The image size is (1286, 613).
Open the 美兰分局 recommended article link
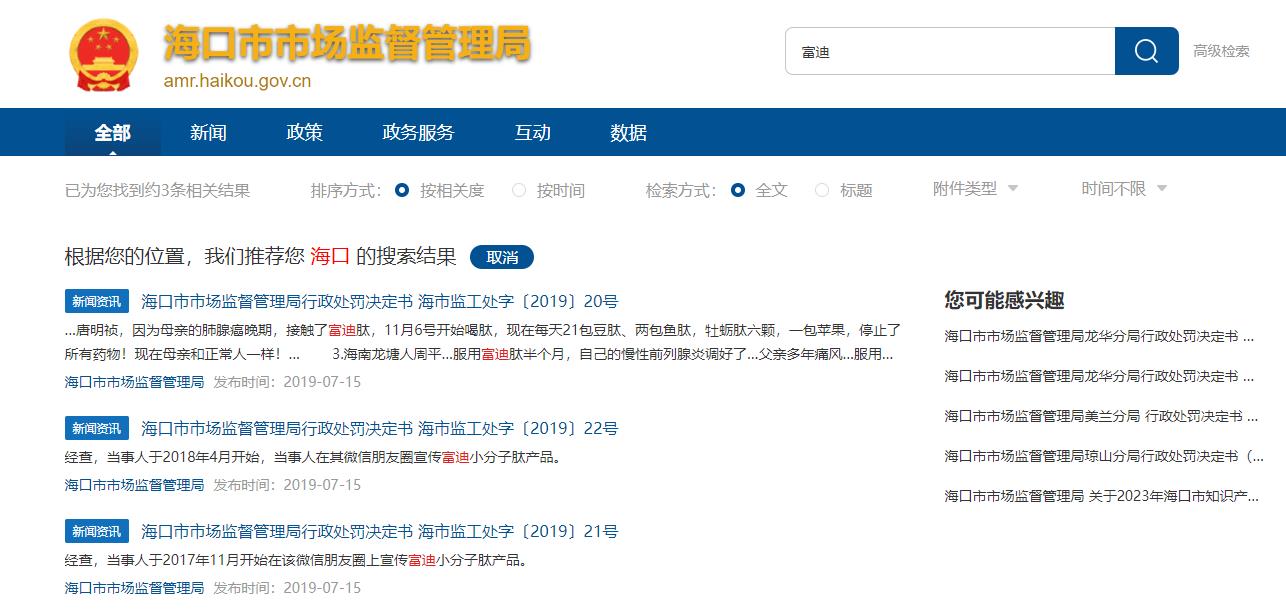coord(1099,416)
